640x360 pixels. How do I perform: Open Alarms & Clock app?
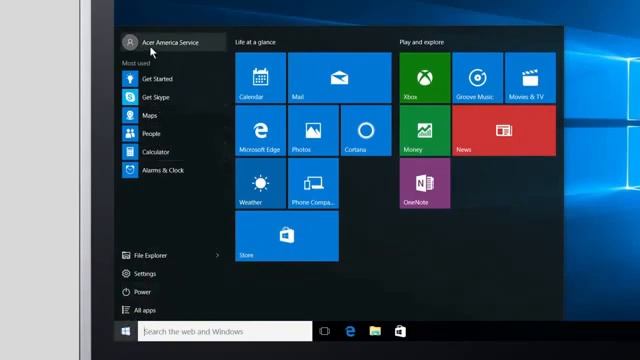[x=173, y=170]
